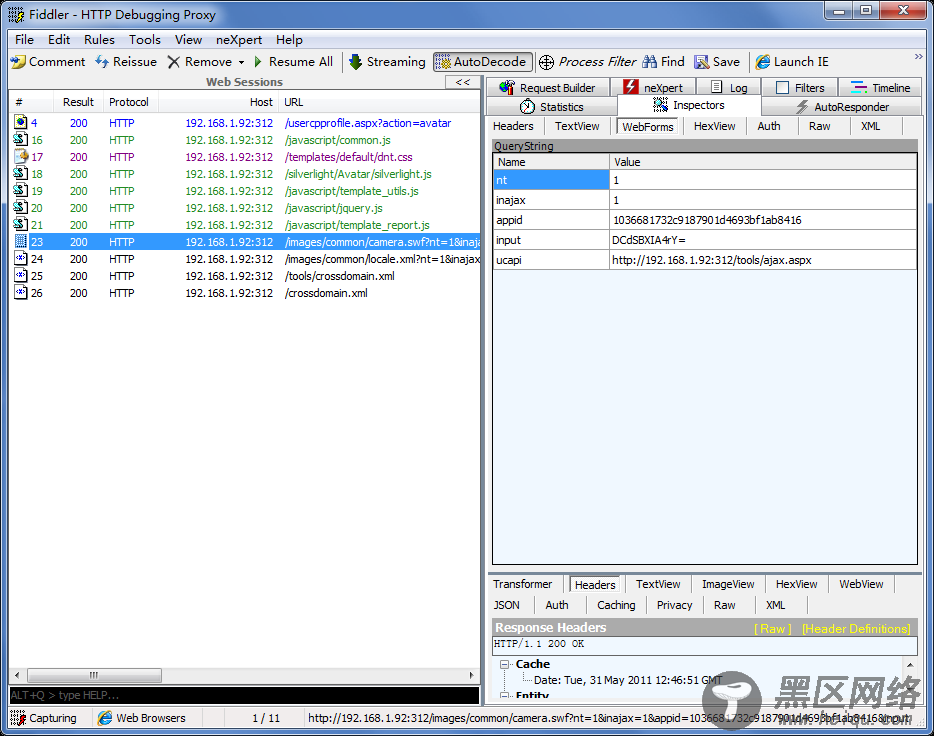Click the Remove X icon
934x736 pixels.
tap(173, 62)
